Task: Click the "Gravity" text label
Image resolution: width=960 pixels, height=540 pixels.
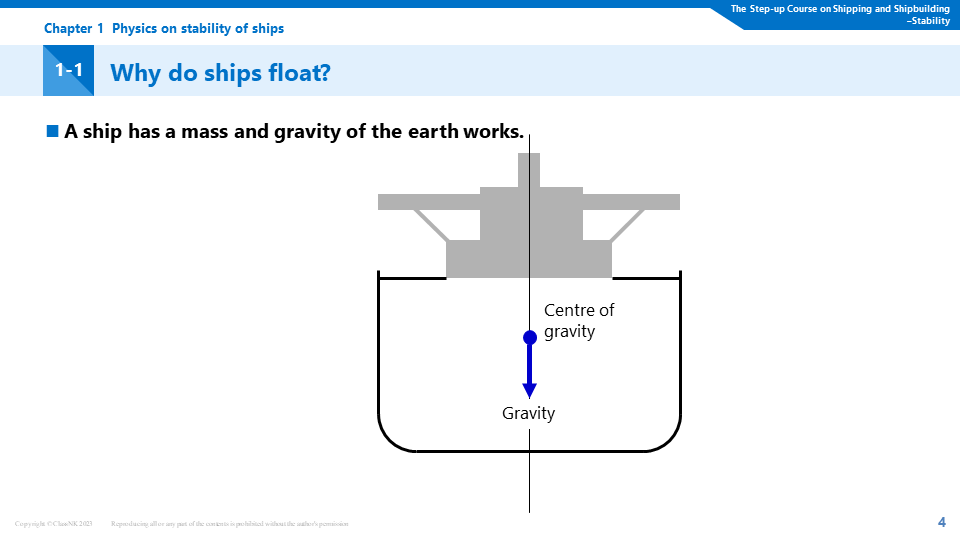Action: 528,413
